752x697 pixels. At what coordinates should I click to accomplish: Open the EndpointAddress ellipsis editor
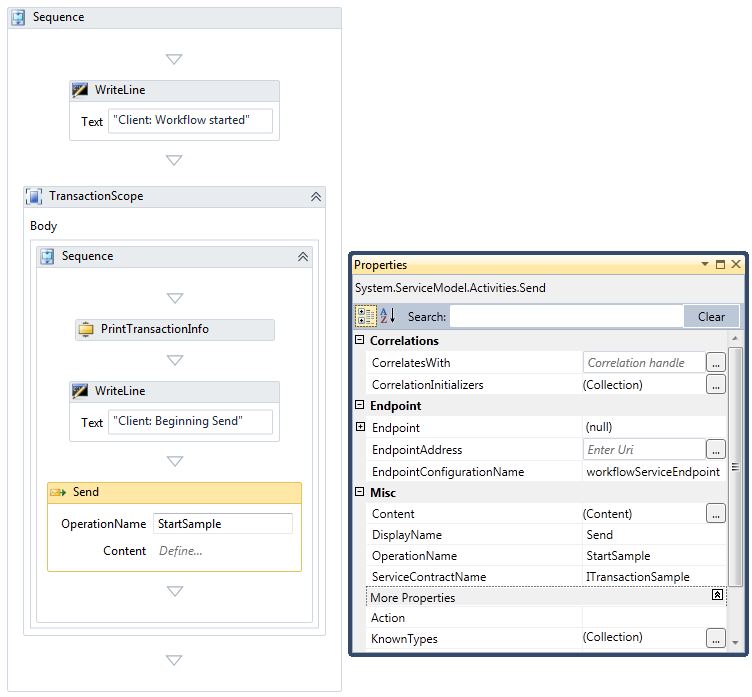(716, 450)
